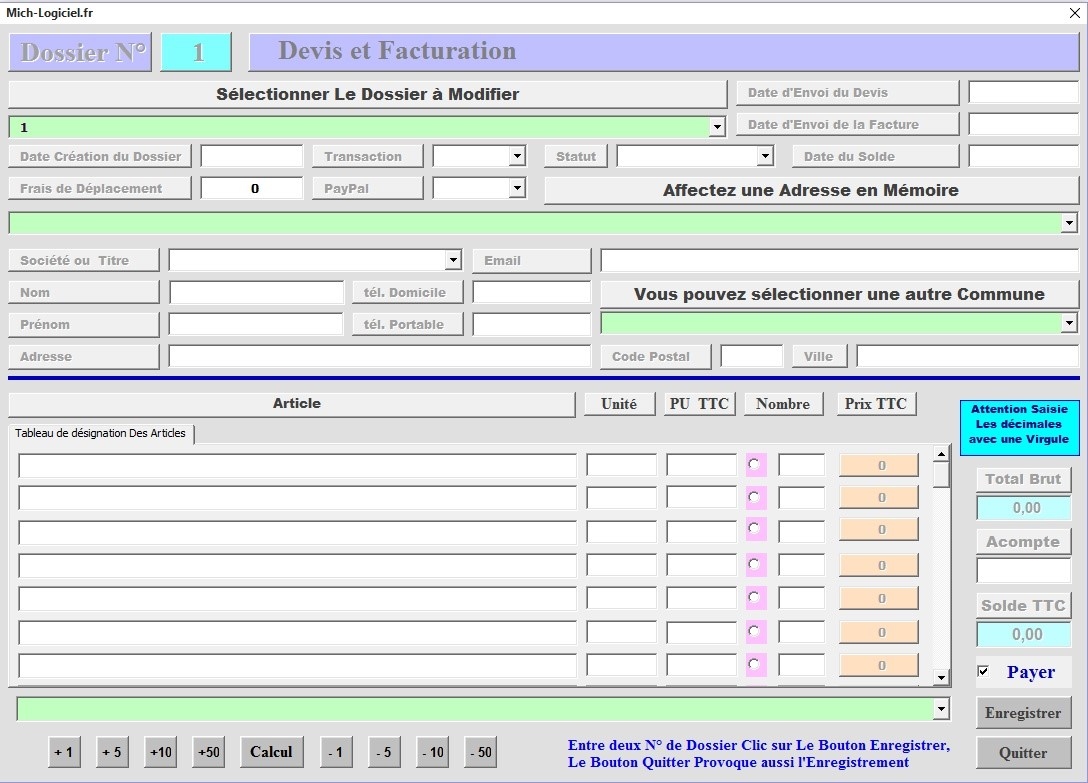Click the tél. Portable input field
This screenshot has height=783, width=1088.
point(532,324)
